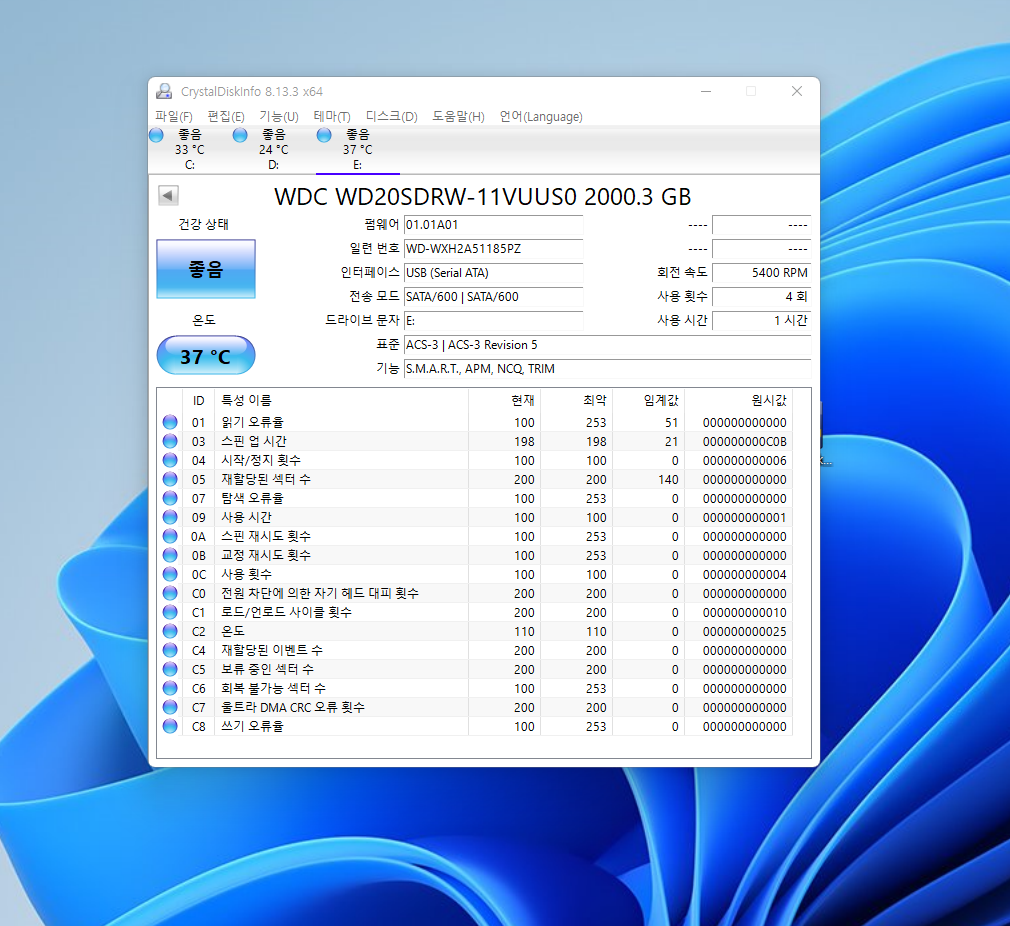
Task: Click status icon for 보류 중인 섹터 수 row
Action: (170, 669)
